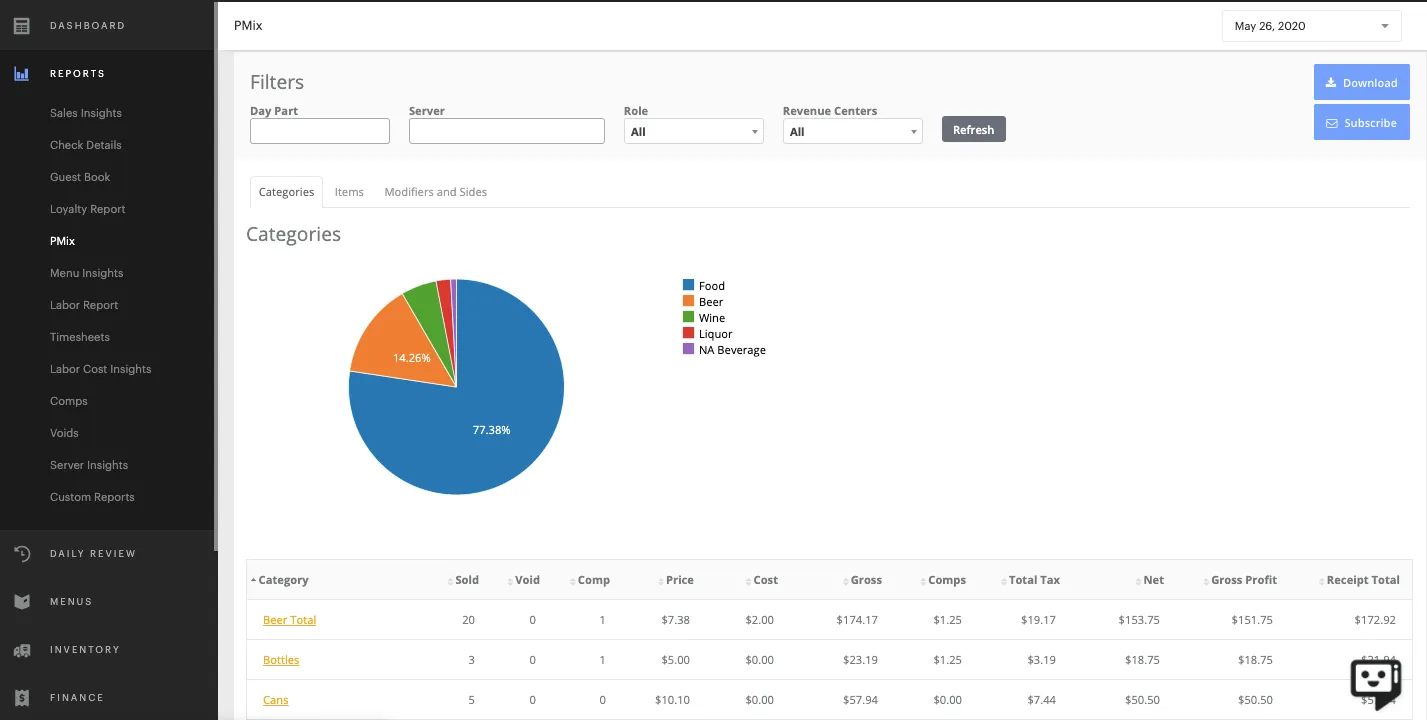Expand the Revenue Centers dropdown

[852, 132]
